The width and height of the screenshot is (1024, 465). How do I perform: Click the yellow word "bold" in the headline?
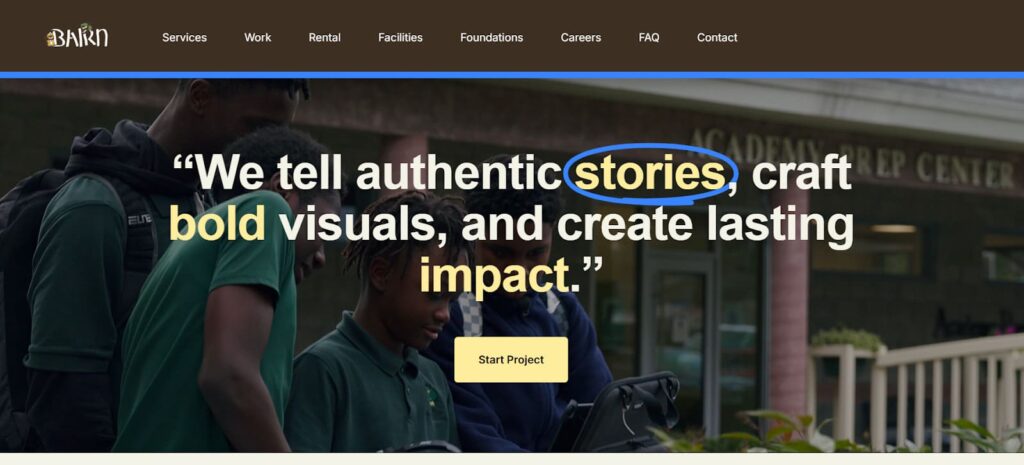217,223
